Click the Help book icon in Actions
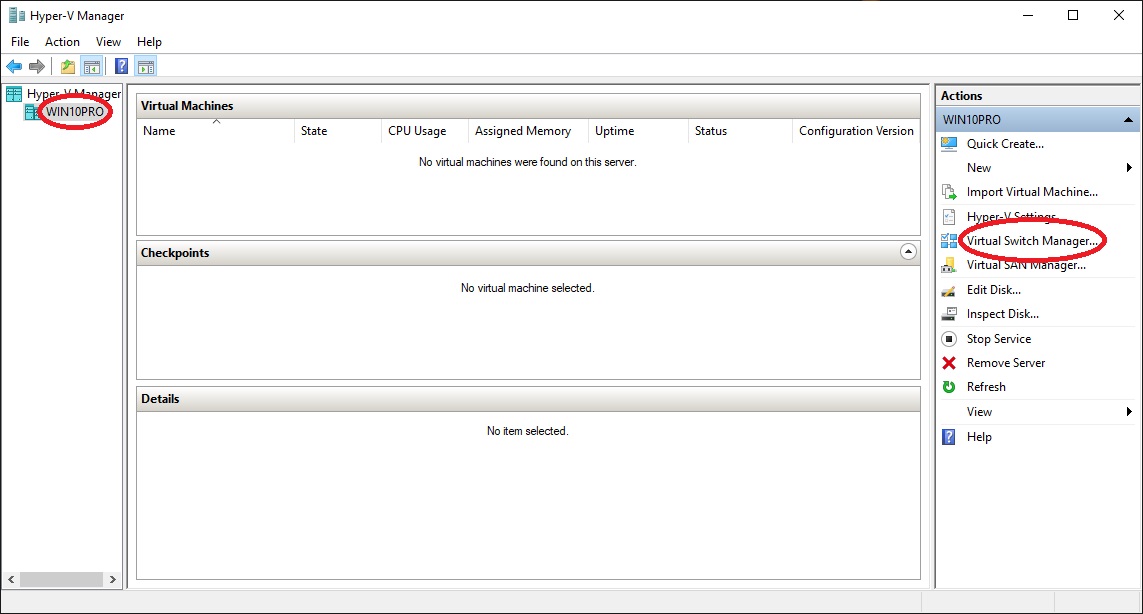The height and width of the screenshot is (614, 1143). click(949, 437)
